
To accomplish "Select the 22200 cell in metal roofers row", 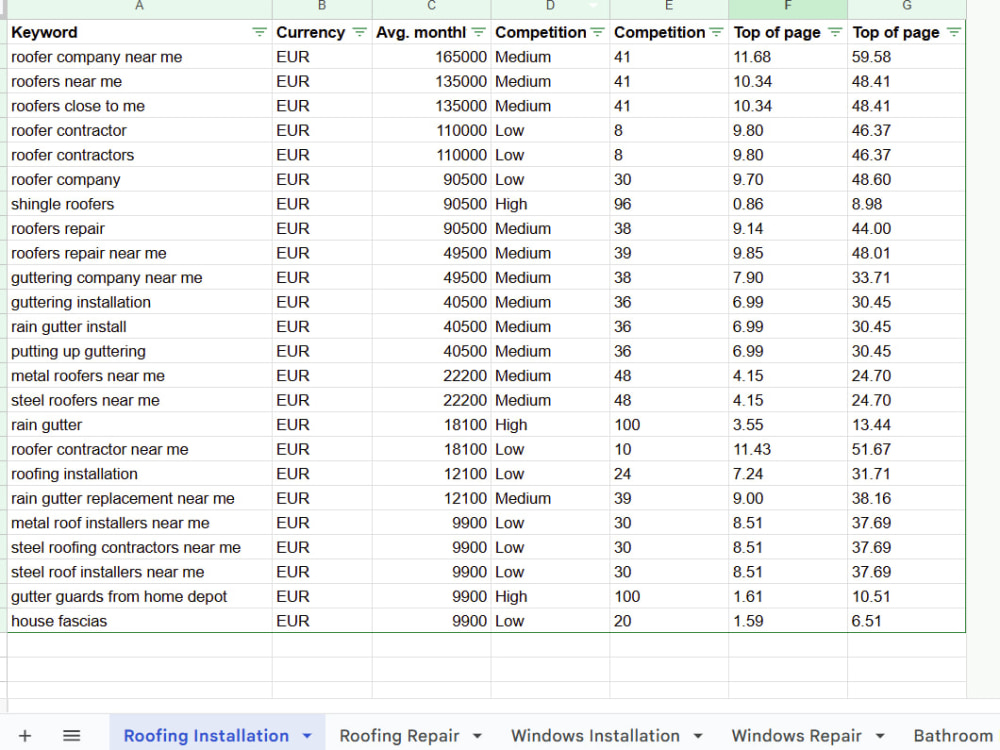I will pos(432,376).
